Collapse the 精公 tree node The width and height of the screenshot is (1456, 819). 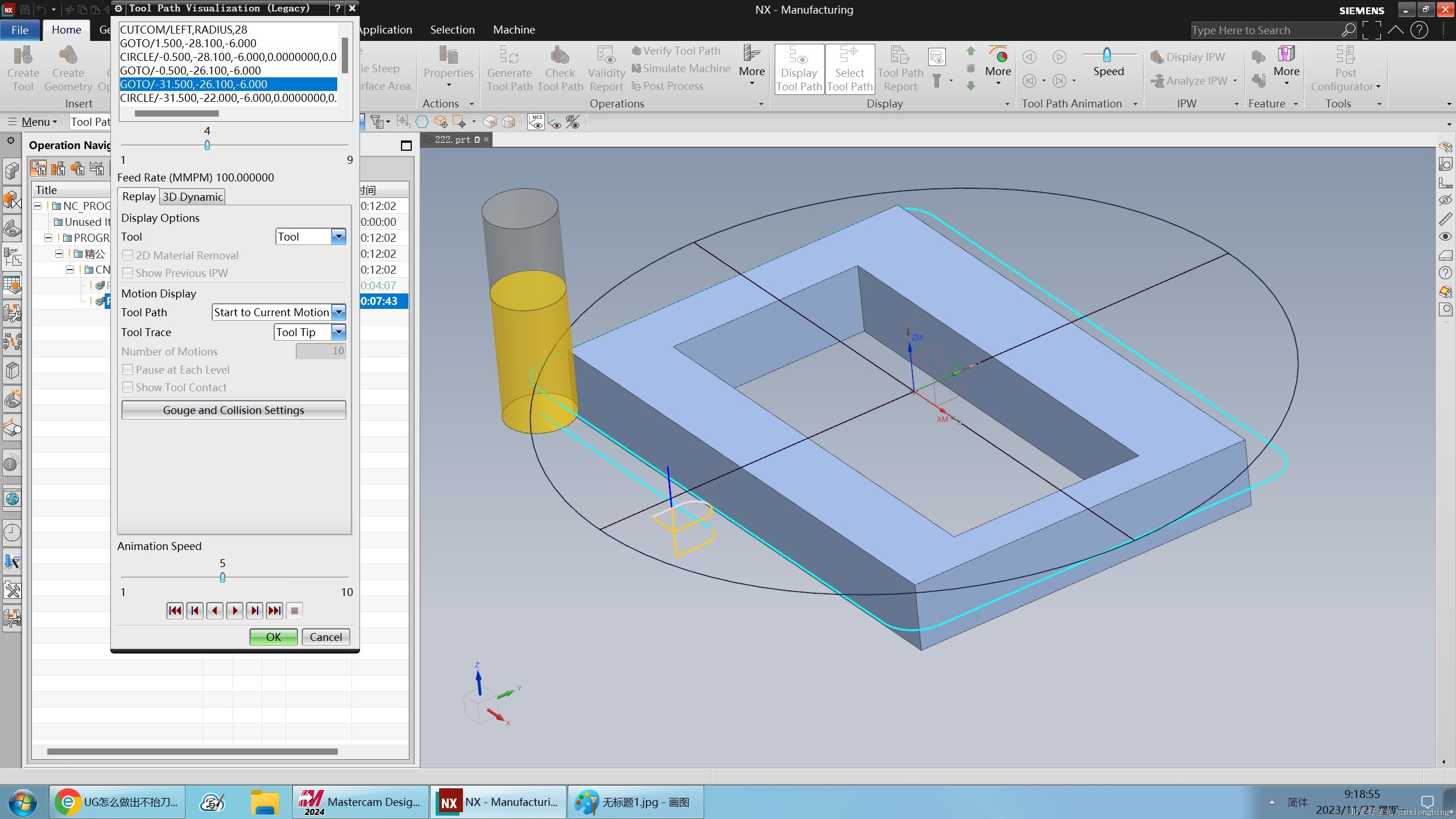(59, 254)
